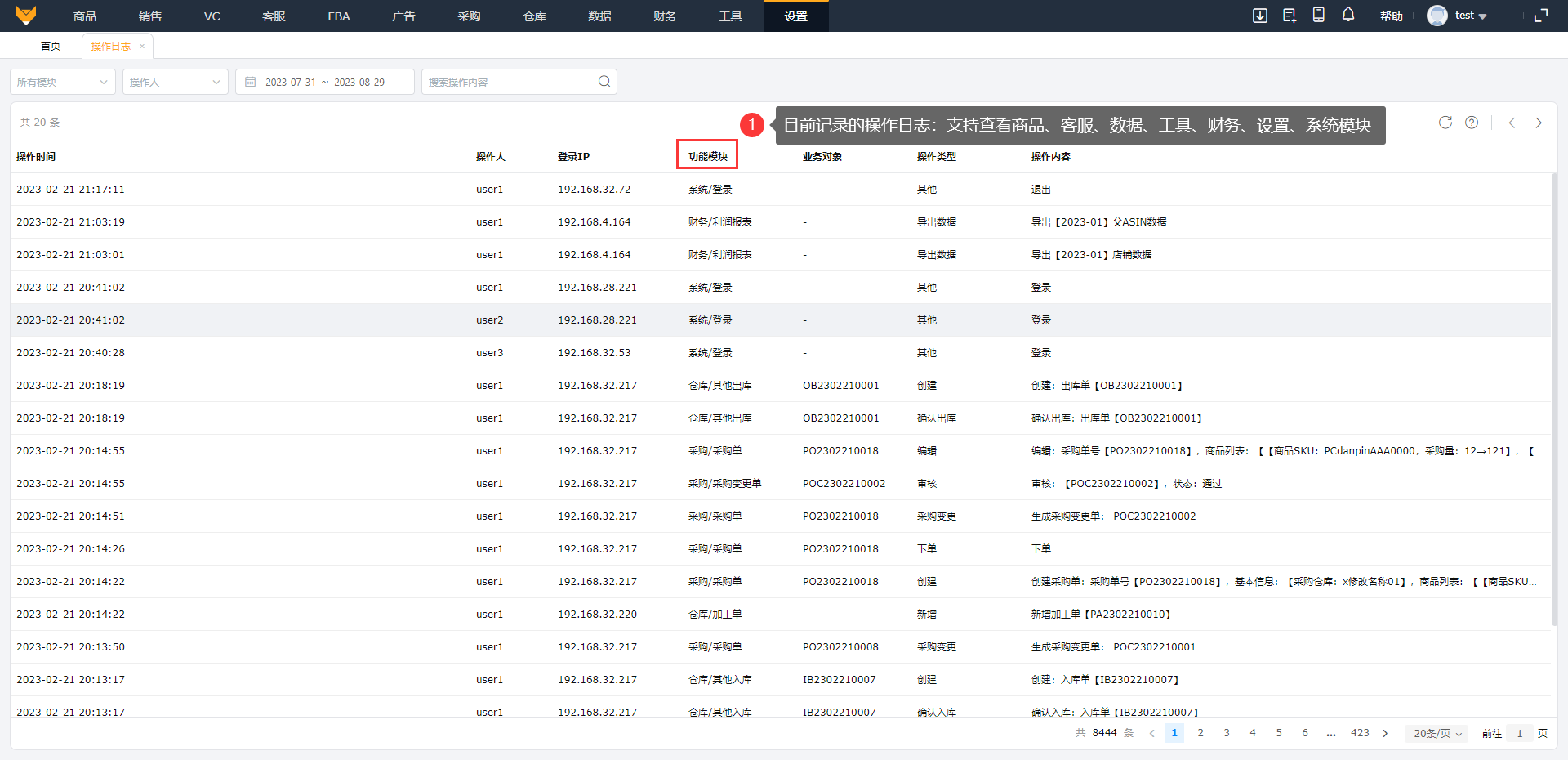1568x760 pixels.
Task: Click the mobile phone icon in header
Action: [x=1318, y=16]
